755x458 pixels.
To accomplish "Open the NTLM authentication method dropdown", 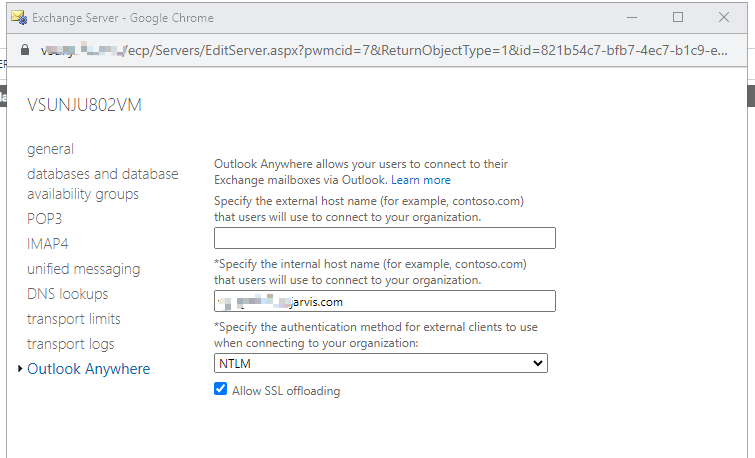I will coord(381,364).
